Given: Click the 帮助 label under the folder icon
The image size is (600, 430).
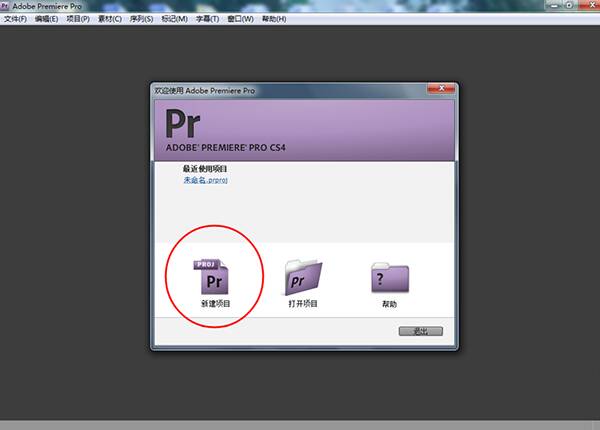Looking at the screenshot, I should pos(389,304).
